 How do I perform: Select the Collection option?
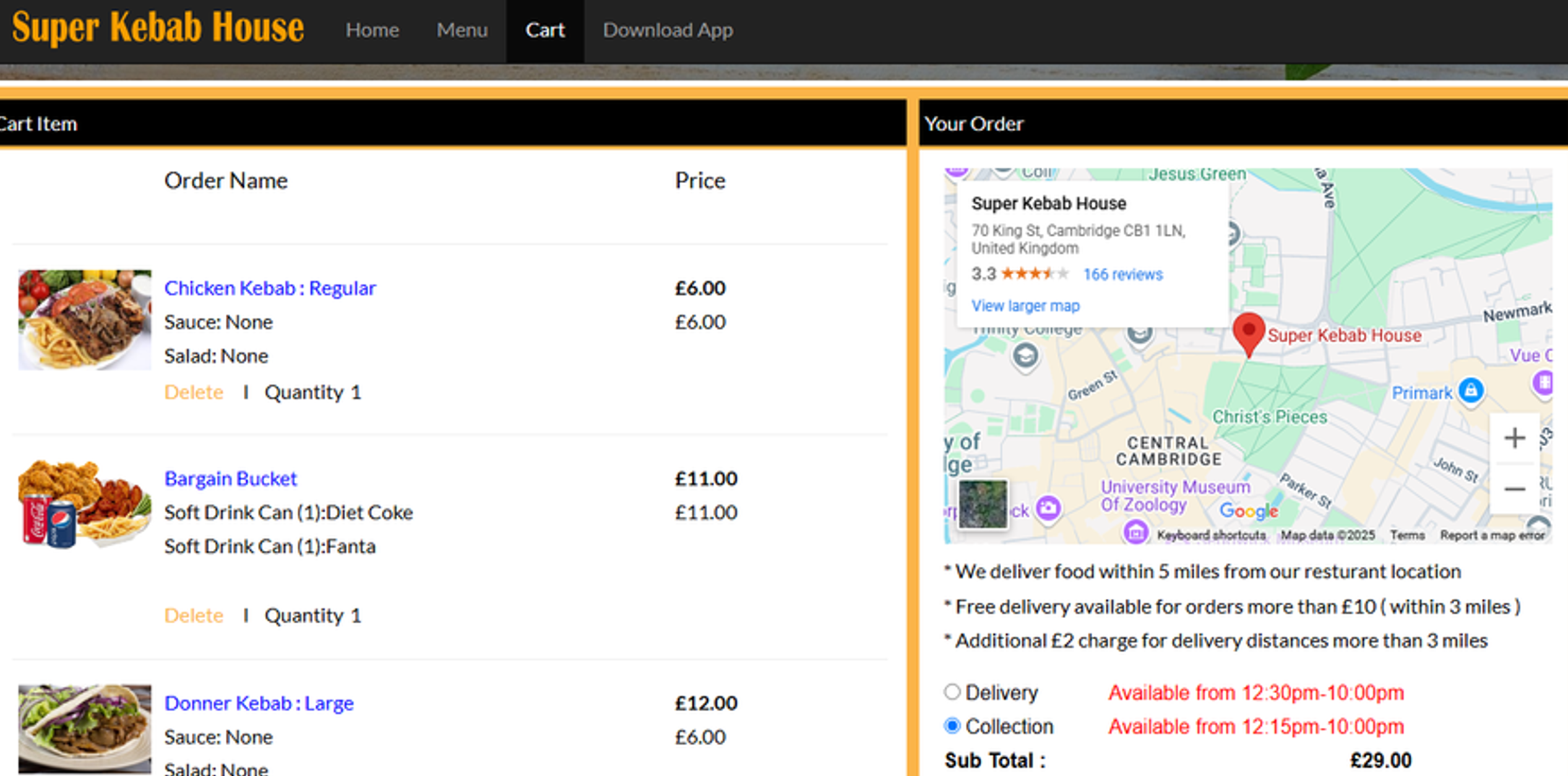tap(952, 725)
